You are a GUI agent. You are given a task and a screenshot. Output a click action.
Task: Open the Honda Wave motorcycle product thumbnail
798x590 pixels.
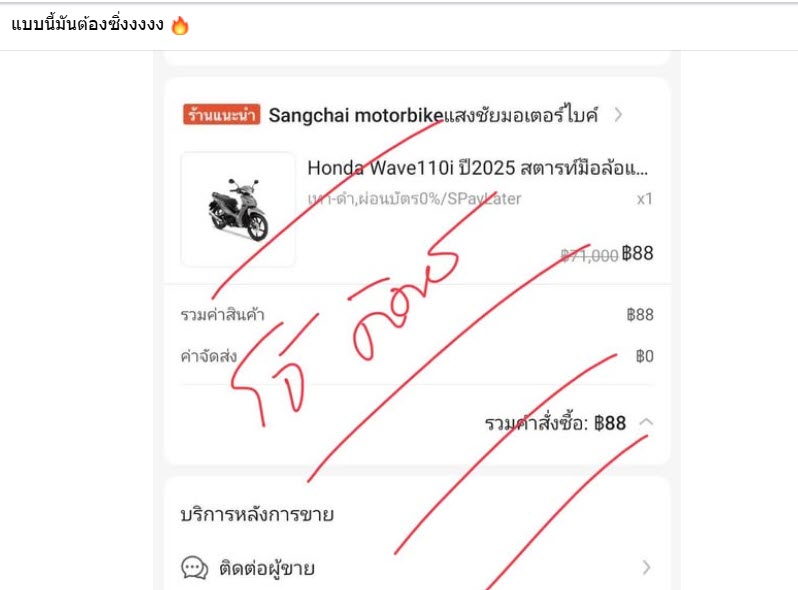(x=238, y=209)
